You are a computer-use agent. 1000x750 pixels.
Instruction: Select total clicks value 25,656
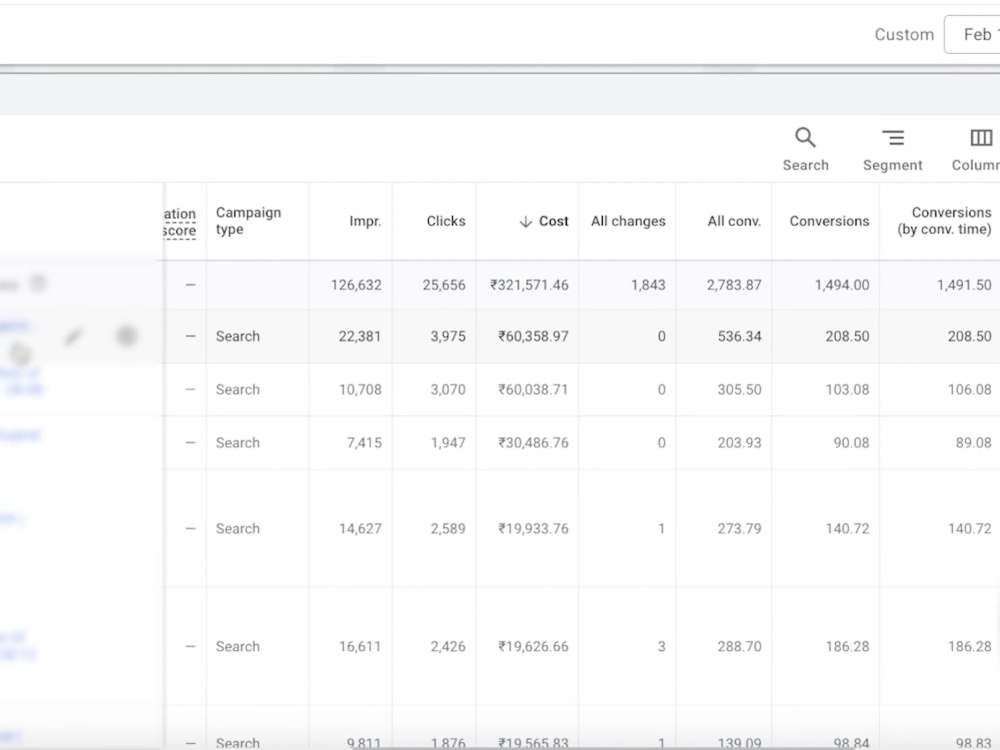[444, 285]
